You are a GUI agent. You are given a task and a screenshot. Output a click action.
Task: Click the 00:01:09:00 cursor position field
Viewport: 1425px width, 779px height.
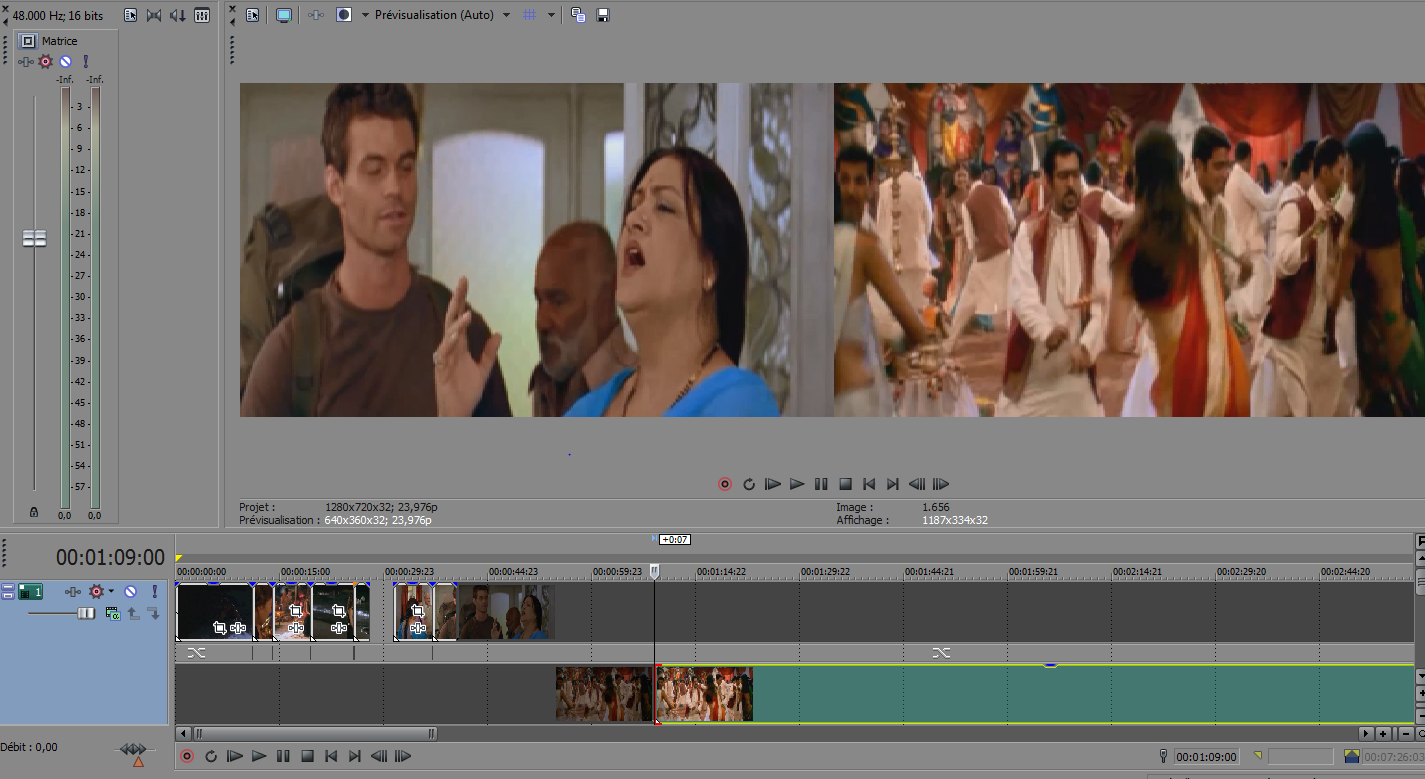pyautogui.click(x=1206, y=757)
